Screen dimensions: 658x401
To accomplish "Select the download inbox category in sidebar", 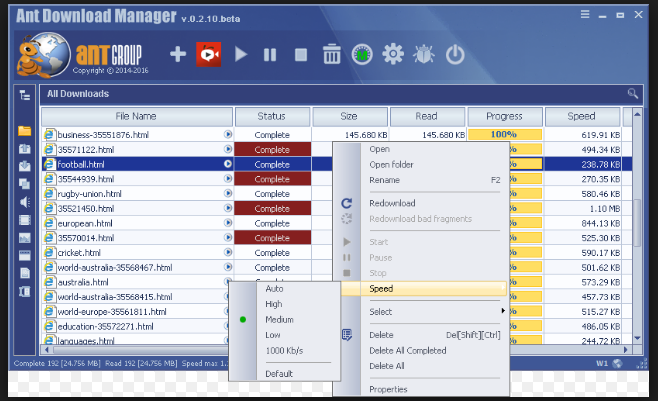I will (24, 166).
